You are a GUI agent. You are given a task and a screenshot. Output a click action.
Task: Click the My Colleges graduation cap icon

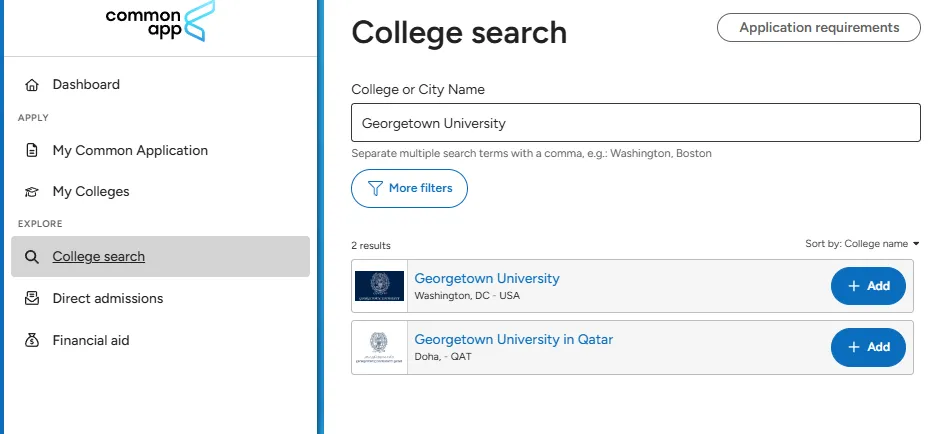click(32, 192)
